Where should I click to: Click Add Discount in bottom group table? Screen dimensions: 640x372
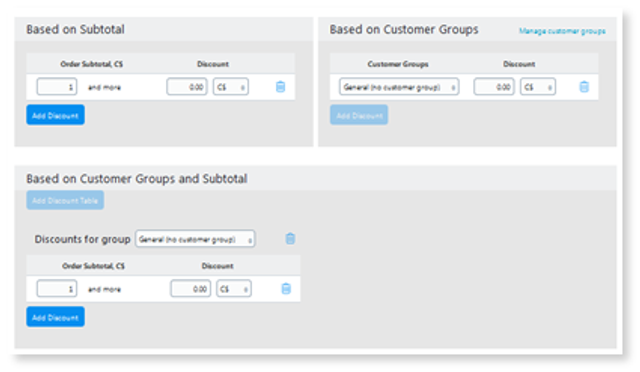[56, 317]
